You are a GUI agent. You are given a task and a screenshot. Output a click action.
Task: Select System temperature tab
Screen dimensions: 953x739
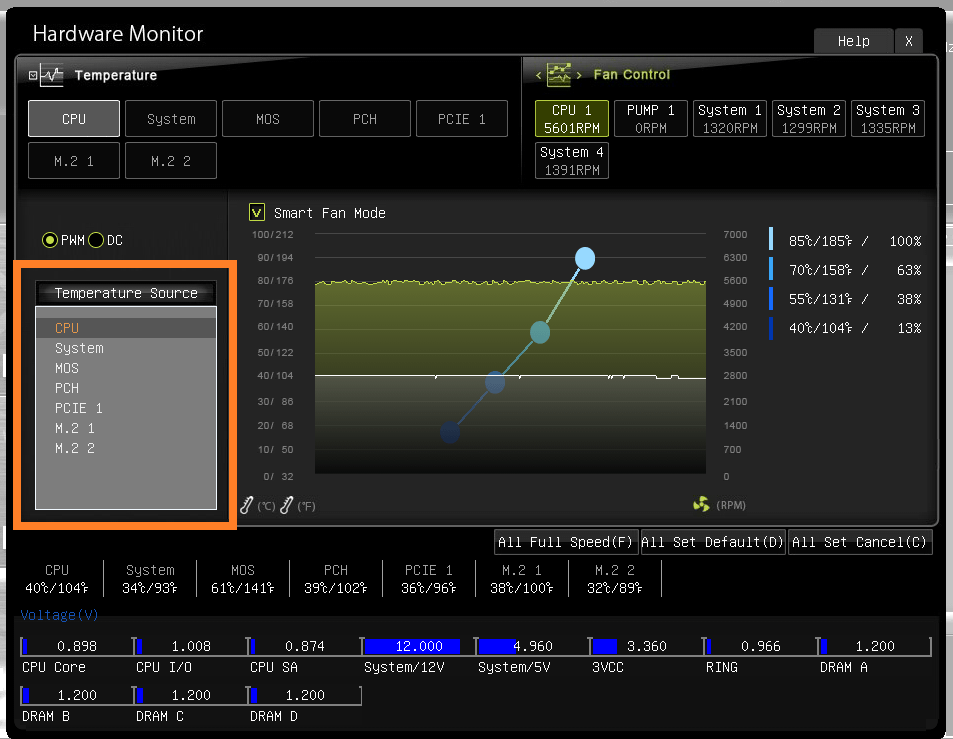pyautogui.click(x=171, y=119)
